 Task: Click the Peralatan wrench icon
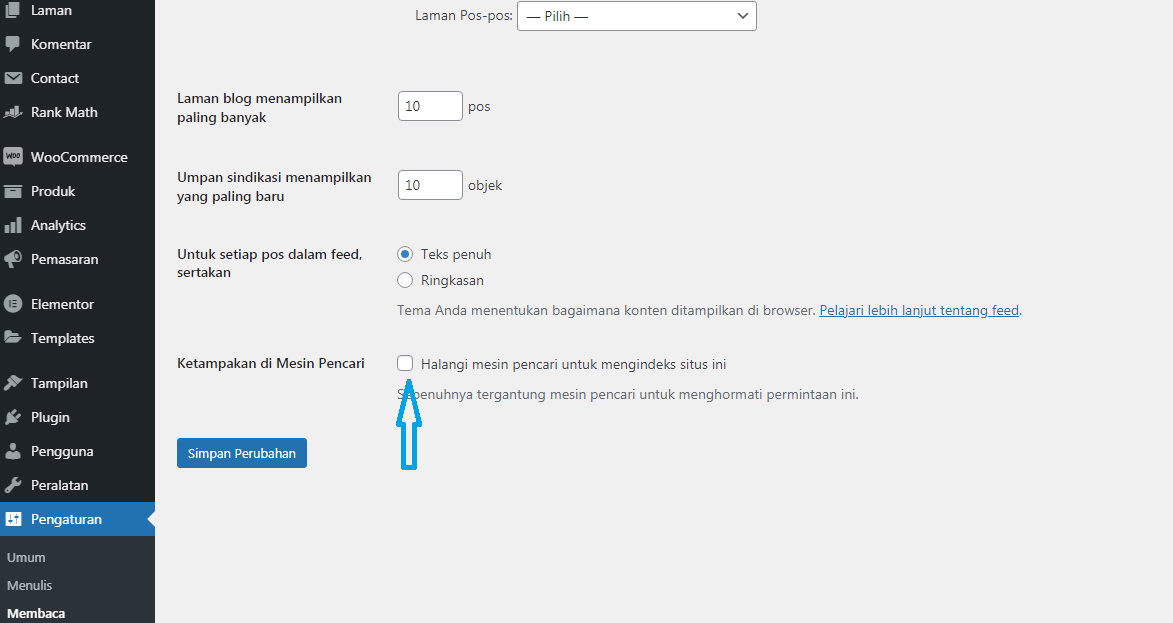tap(13, 485)
